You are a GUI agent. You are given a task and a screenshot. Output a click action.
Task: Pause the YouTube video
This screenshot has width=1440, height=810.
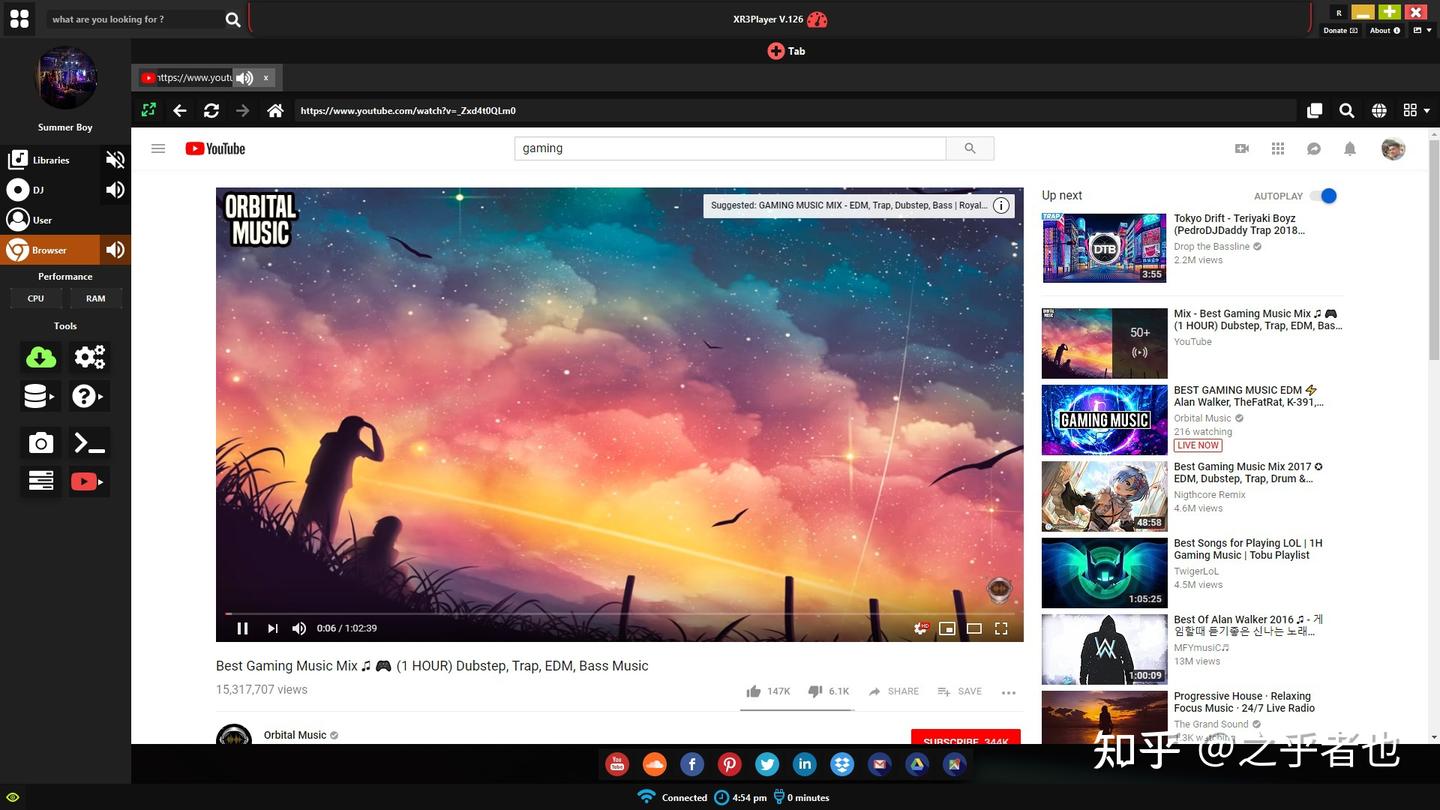click(242, 628)
